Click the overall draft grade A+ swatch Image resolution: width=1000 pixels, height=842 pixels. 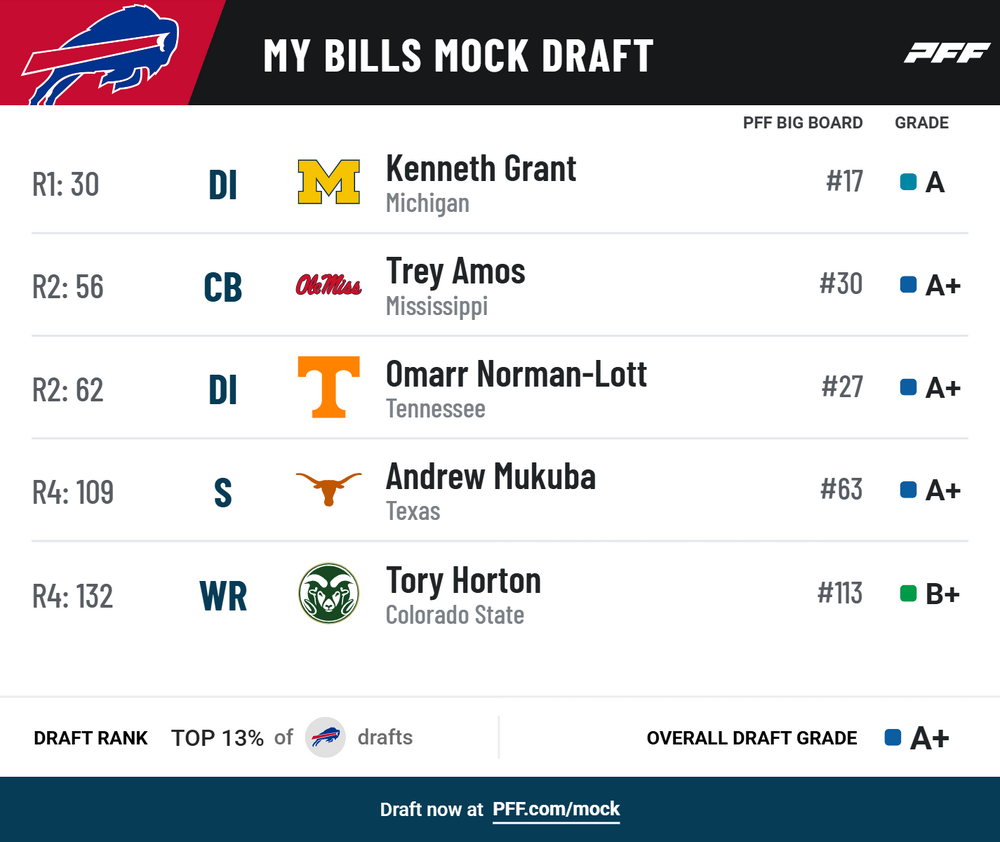coord(893,737)
